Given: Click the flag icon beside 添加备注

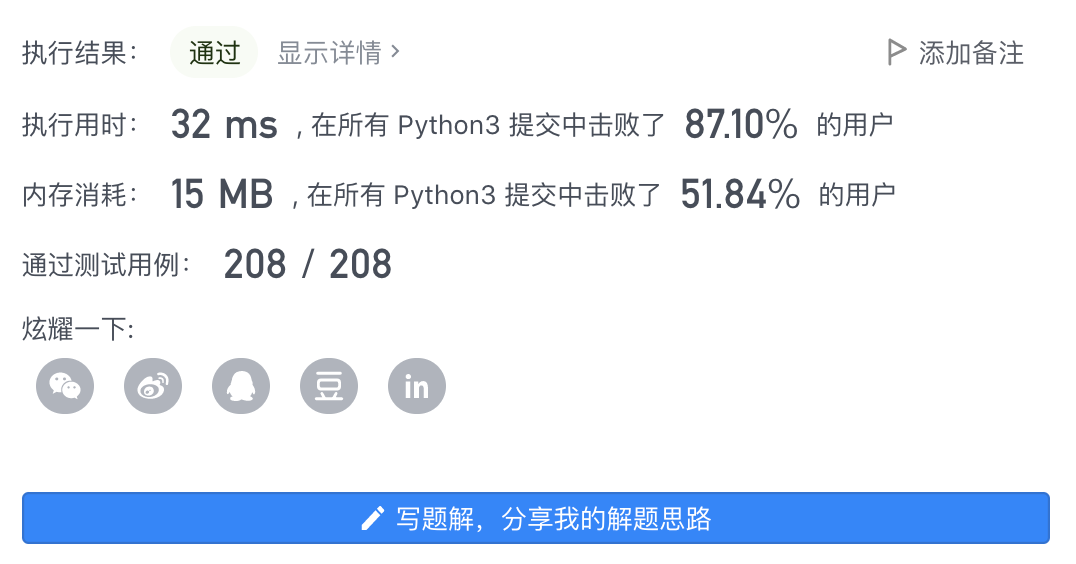Looking at the screenshot, I should point(897,52).
